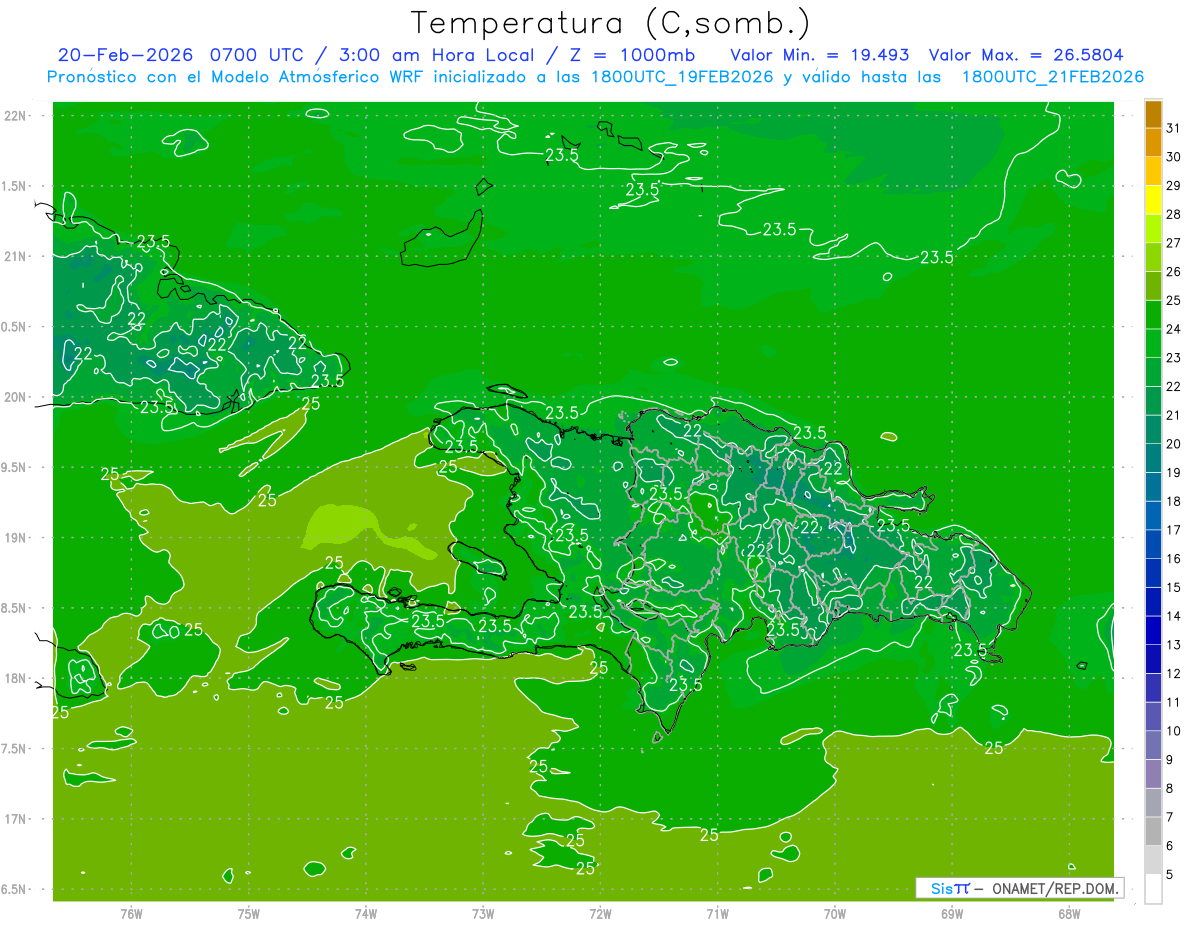Click the '19N' latitude axis label

16,538
